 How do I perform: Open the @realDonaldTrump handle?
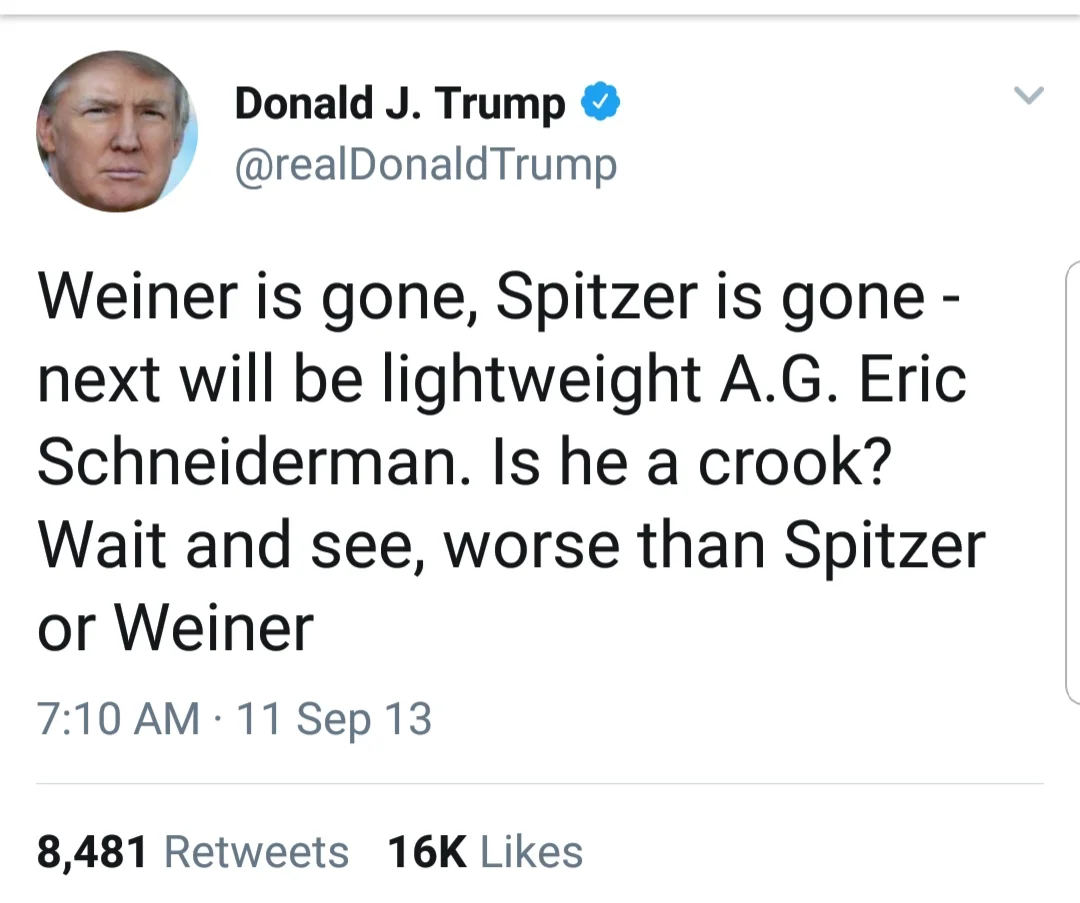(x=426, y=165)
